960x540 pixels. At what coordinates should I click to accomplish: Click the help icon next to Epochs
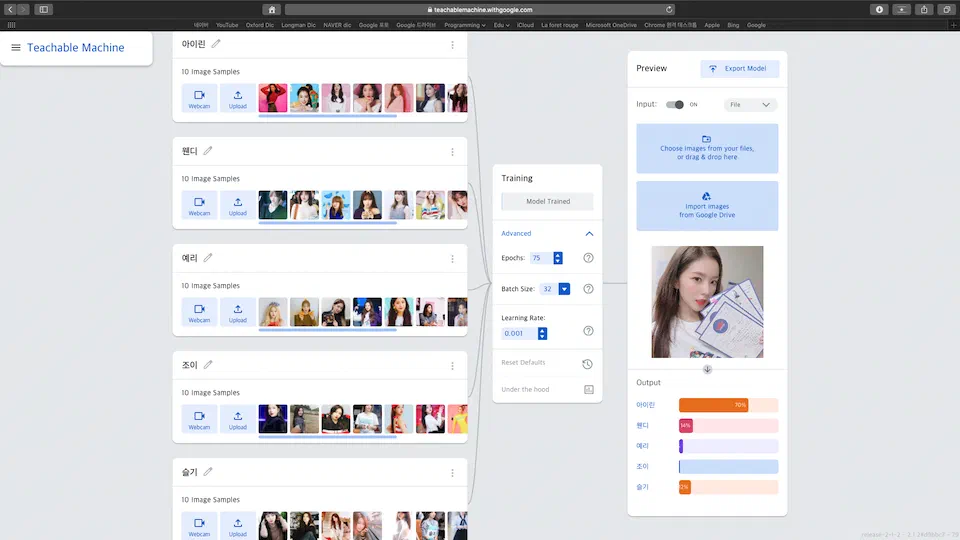588,258
